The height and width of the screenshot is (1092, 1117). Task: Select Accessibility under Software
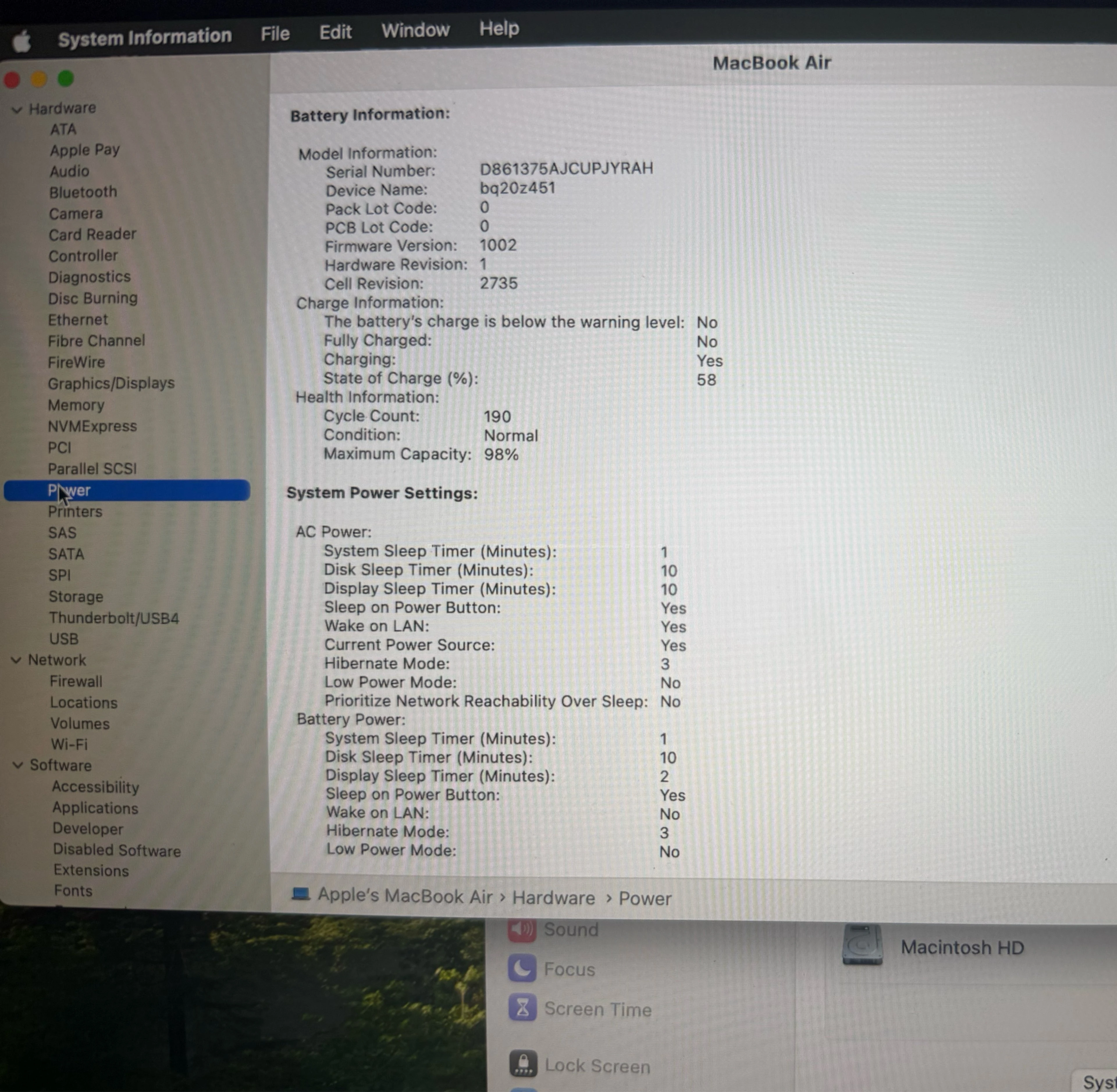95,787
